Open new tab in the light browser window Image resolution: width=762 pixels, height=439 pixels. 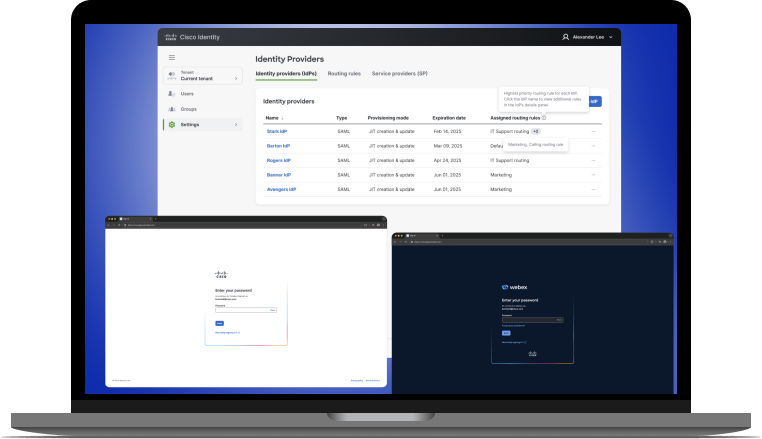pyautogui.click(x=155, y=219)
